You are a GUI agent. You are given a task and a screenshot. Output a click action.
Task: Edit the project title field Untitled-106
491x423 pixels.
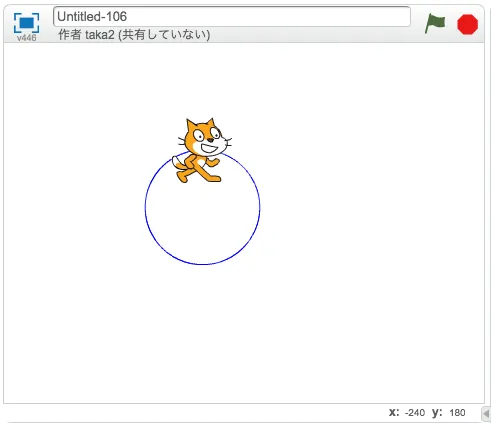click(x=232, y=16)
